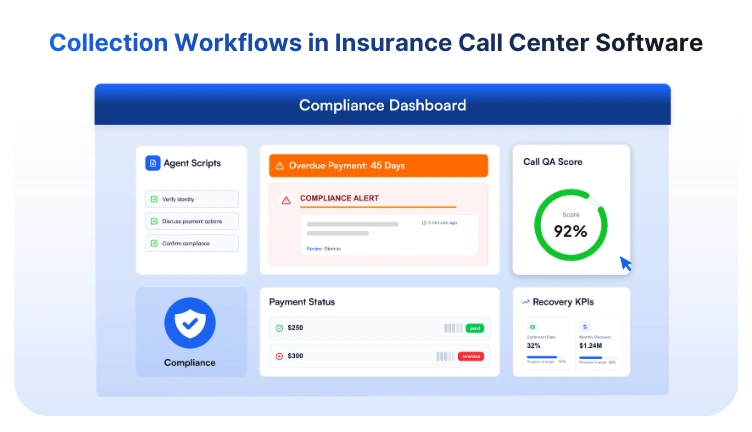Click the page title Collection Workflows heading
Viewport: 752px width, 432px height.
(376, 42)
